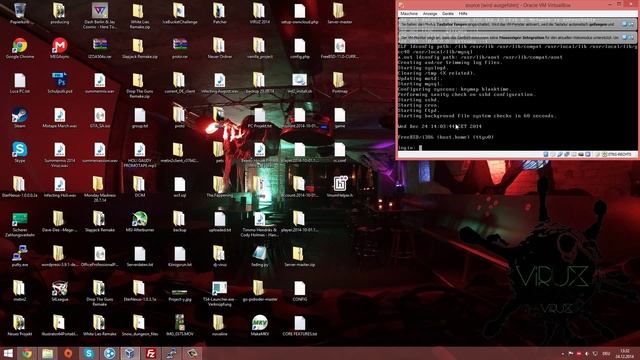This screenshot has width=640, height=360.
Task: Open the Anzeige menu in VirtualBox
Action: click(x=430, y=13)
